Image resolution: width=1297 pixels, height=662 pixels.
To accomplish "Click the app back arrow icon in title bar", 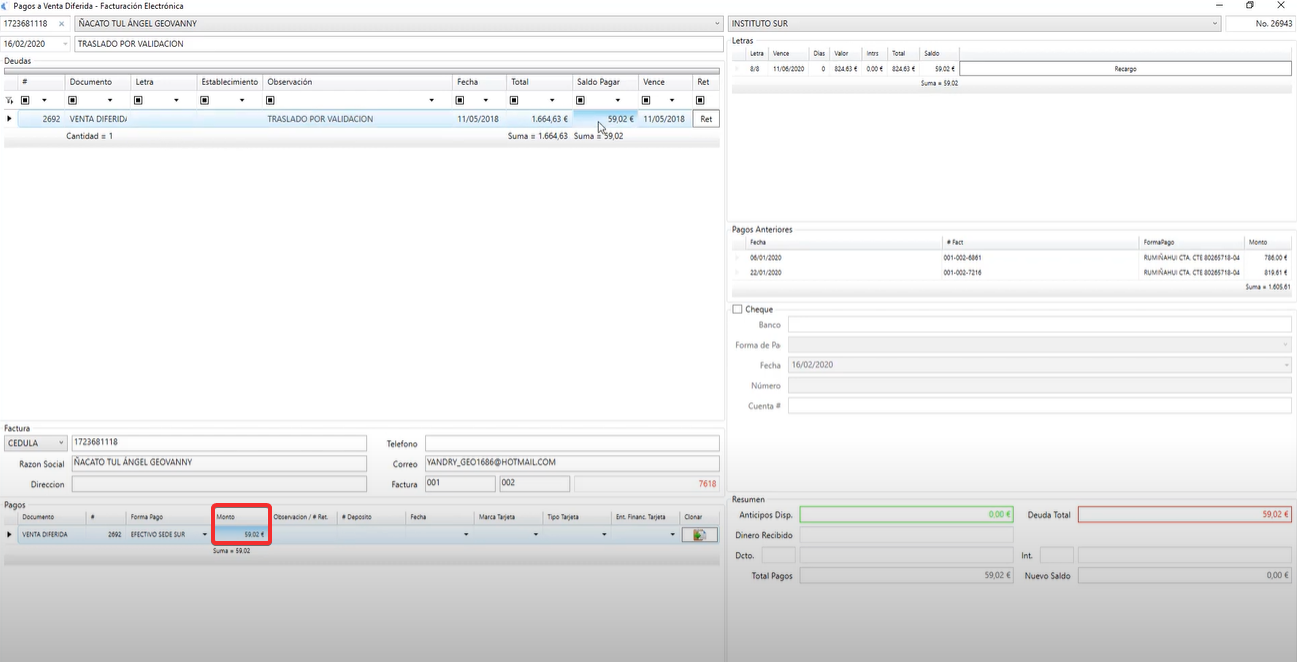I will click(5, 6).
